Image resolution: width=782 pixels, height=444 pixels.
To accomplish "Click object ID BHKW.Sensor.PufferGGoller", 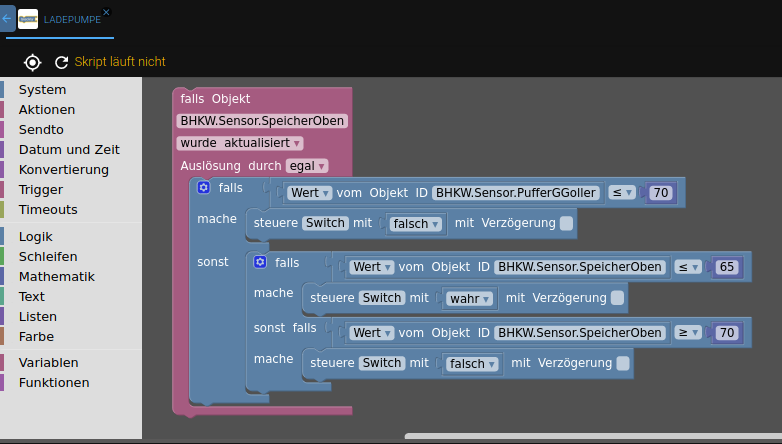I will coord(516,193).
